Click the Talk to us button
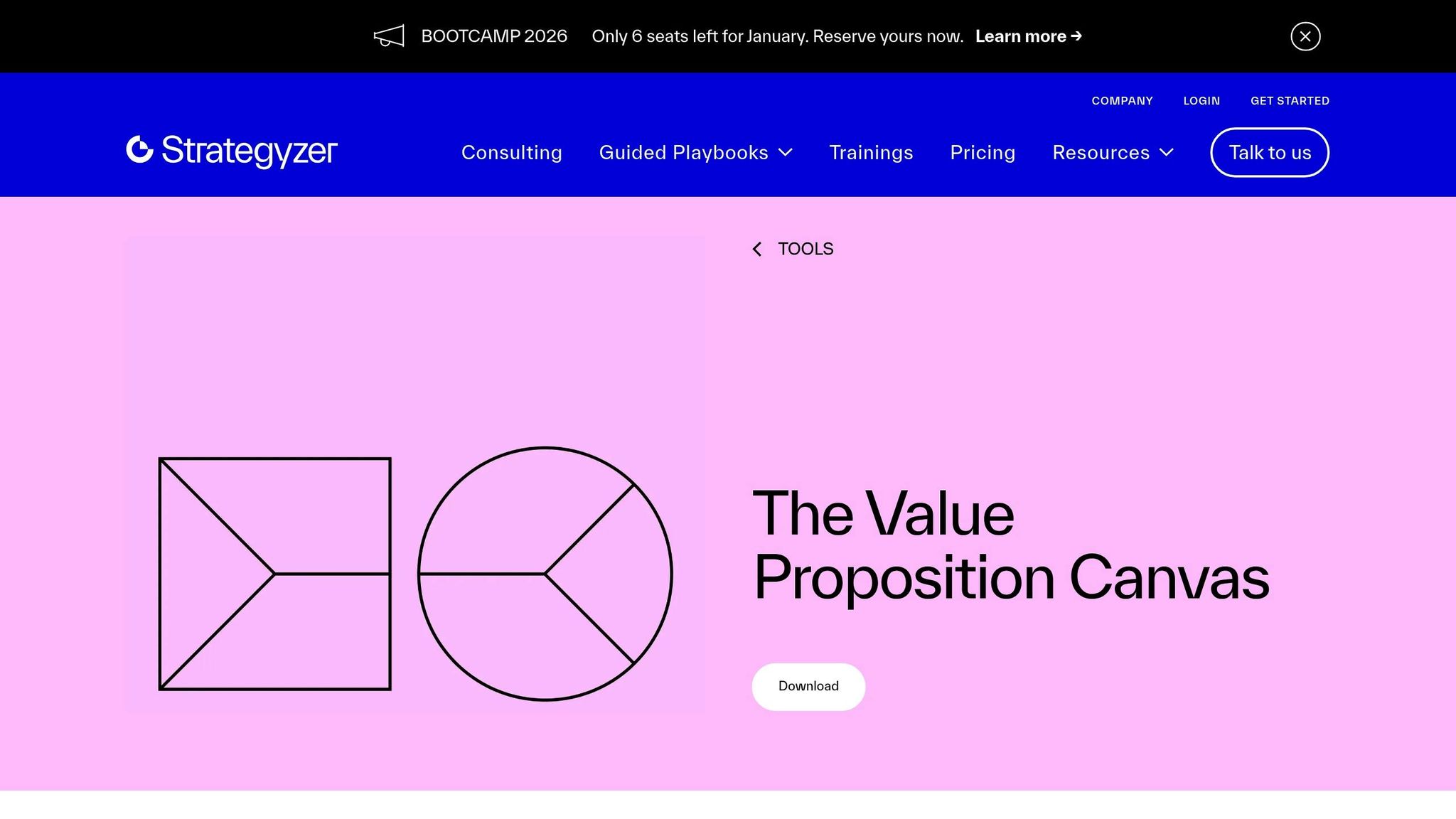 point(1269,152)
